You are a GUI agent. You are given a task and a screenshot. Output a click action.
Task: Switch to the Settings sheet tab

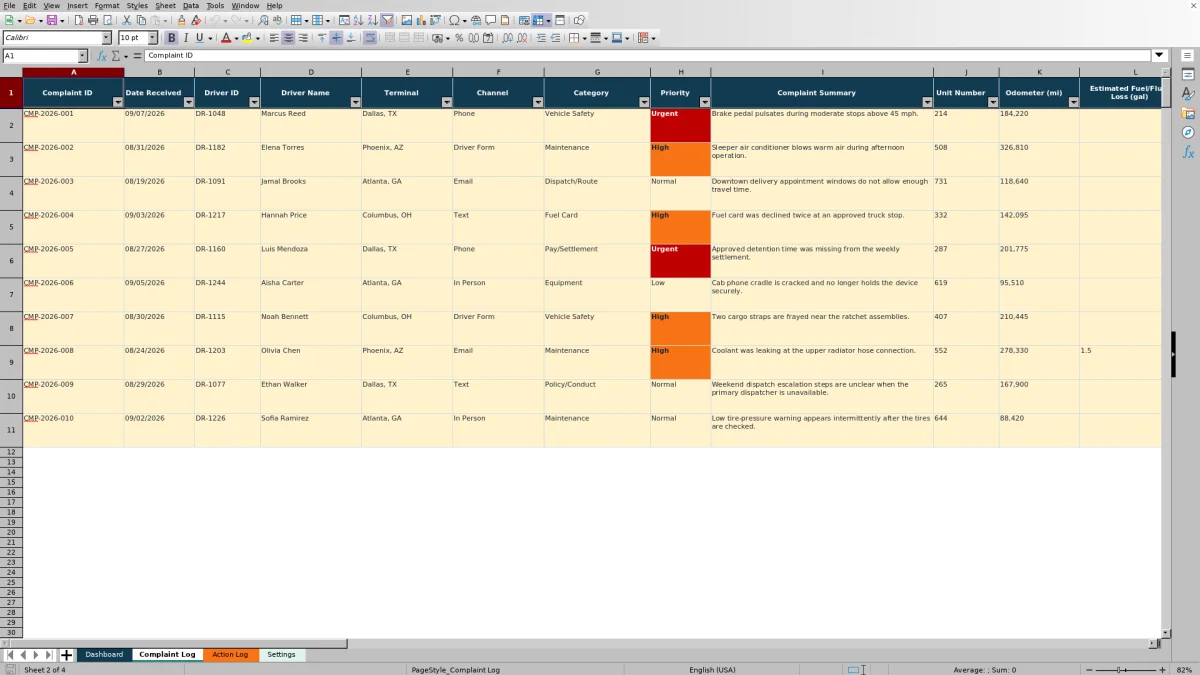(281, 655)
